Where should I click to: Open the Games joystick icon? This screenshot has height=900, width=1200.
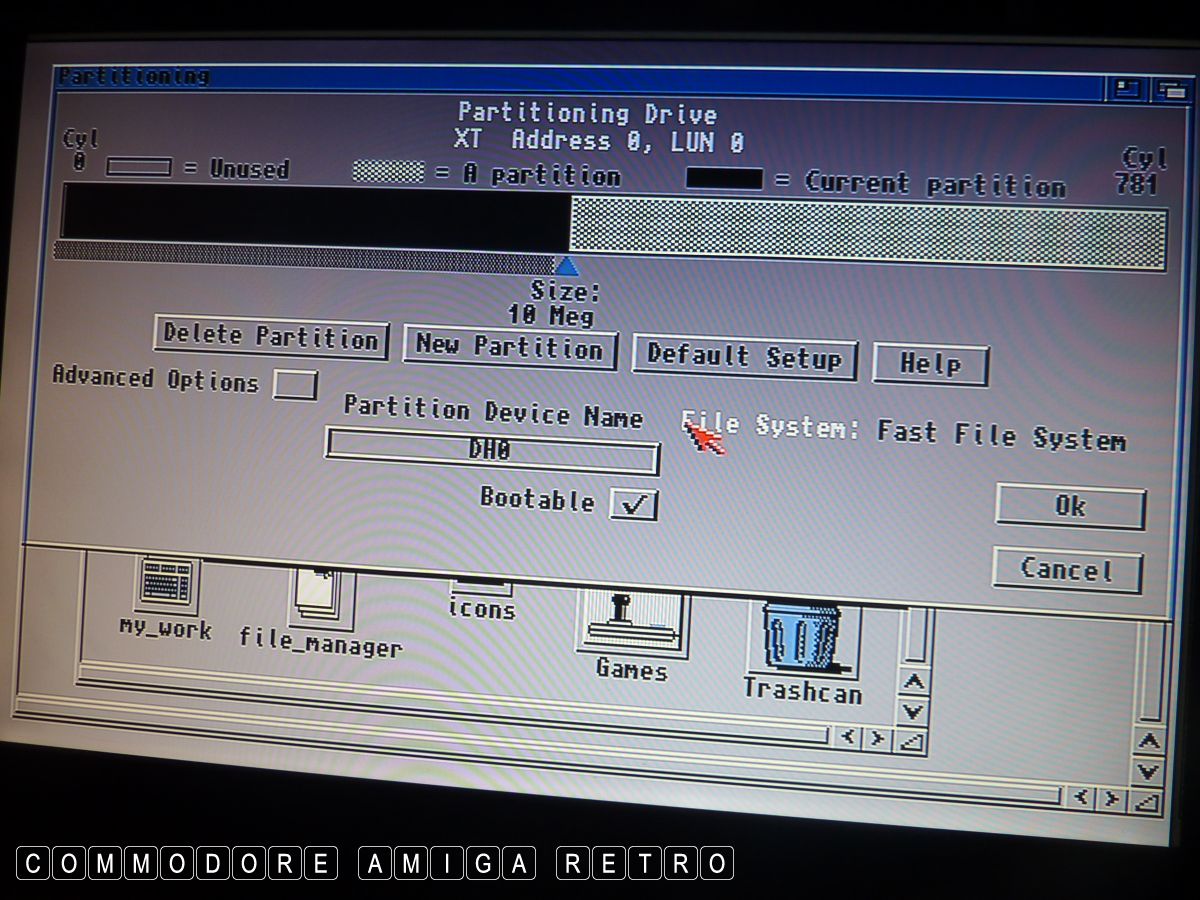[x=631, y=620]
